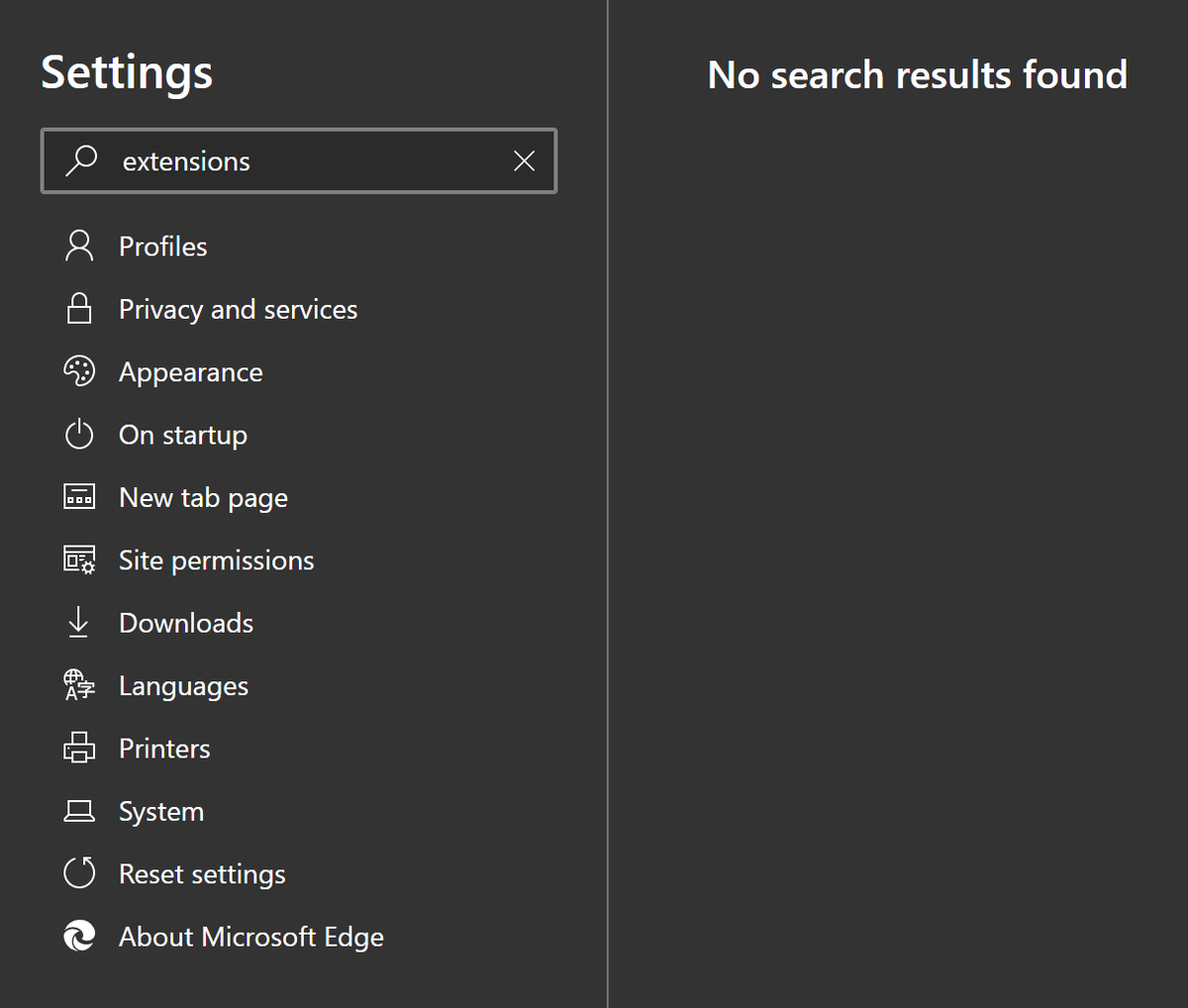Click the New tab page icon
1188x1008 pixels.
click(79, 496)
